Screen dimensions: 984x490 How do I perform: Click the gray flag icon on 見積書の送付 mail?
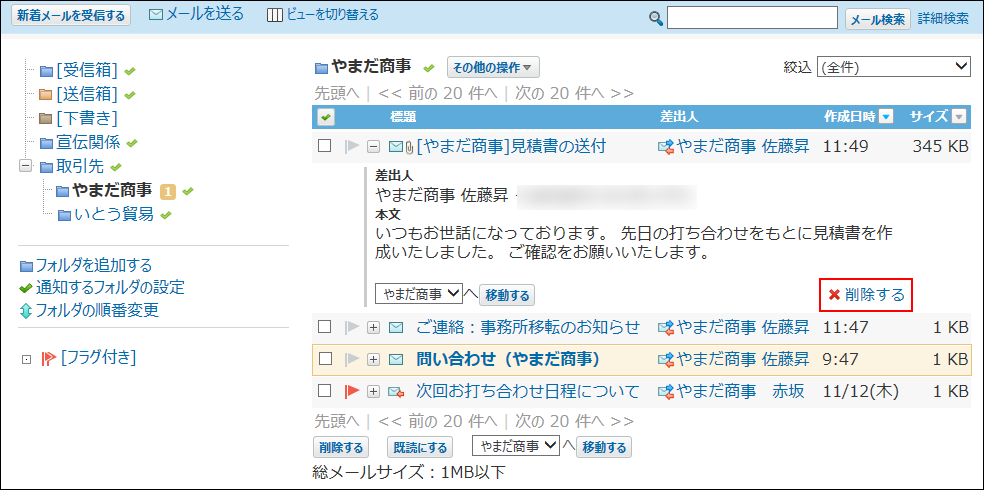pos(351,146)
